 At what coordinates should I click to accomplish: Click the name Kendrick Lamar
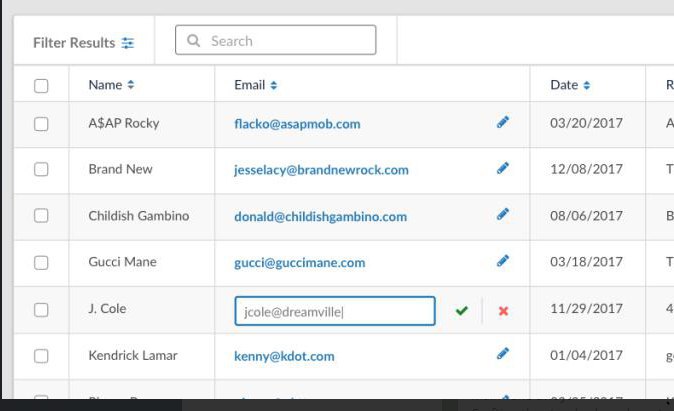tap(133, 356)
